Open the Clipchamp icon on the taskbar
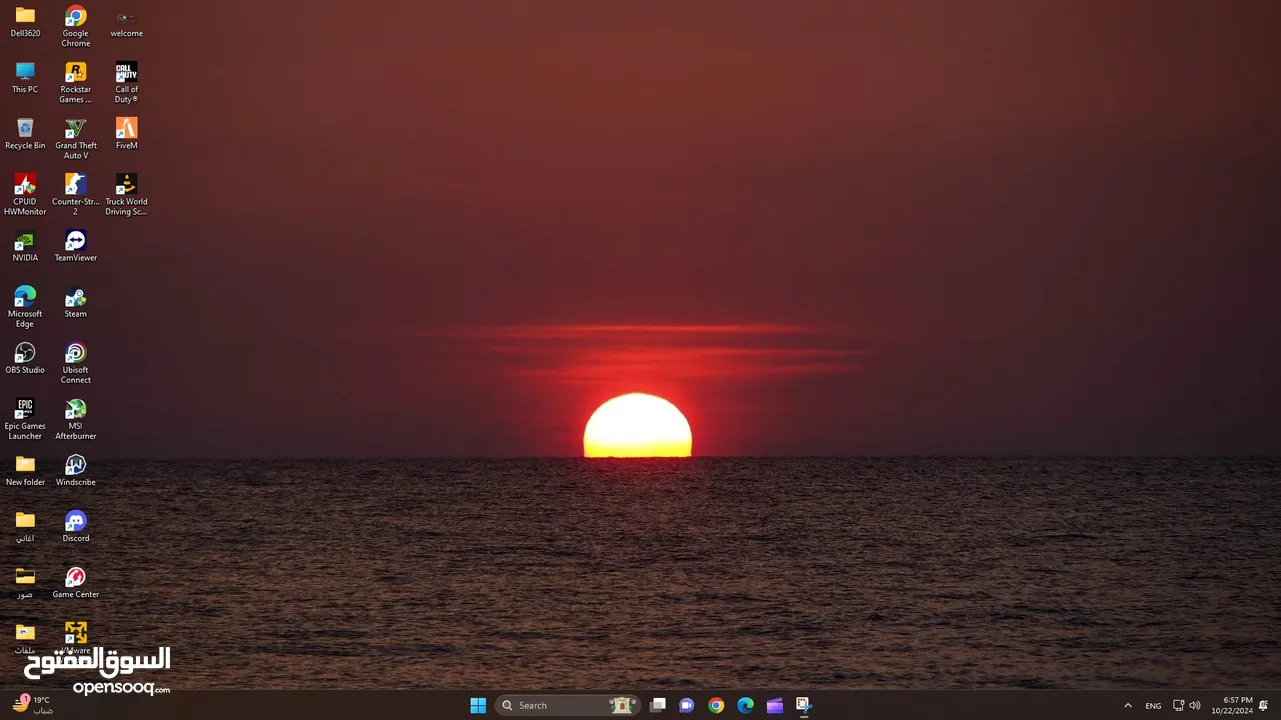 pos(775,705)
